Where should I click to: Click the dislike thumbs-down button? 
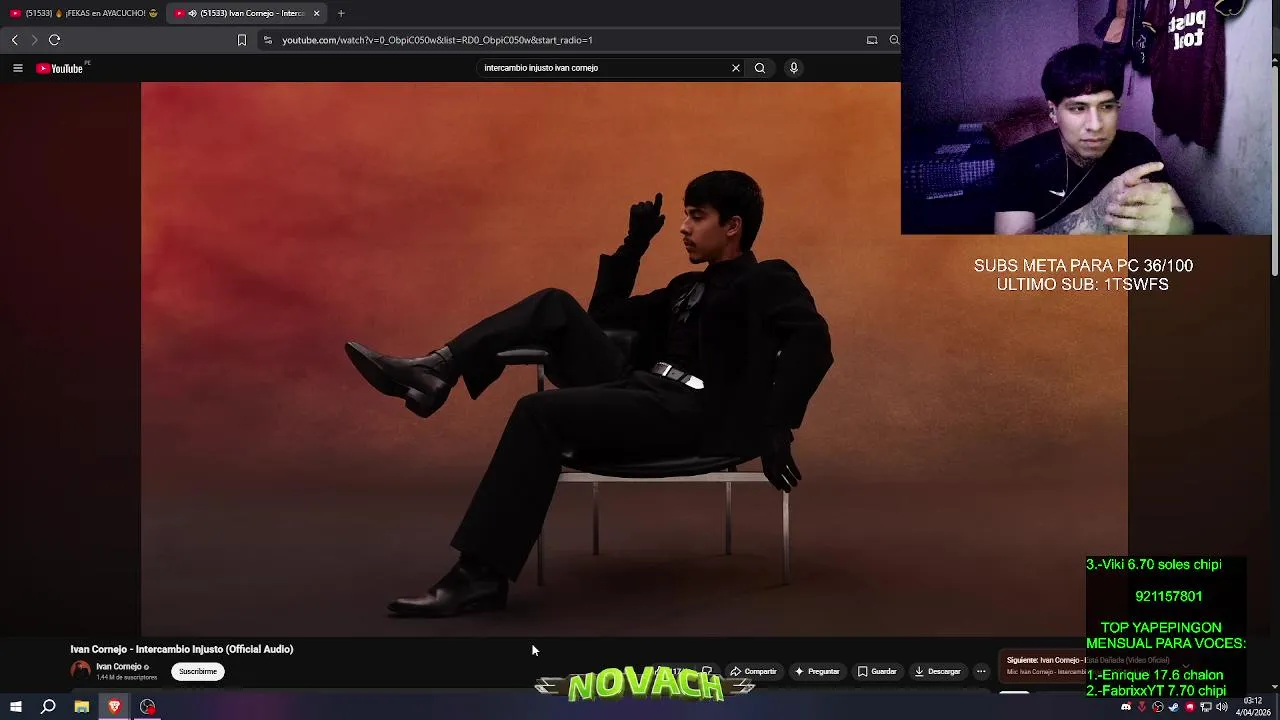(707, 672)
